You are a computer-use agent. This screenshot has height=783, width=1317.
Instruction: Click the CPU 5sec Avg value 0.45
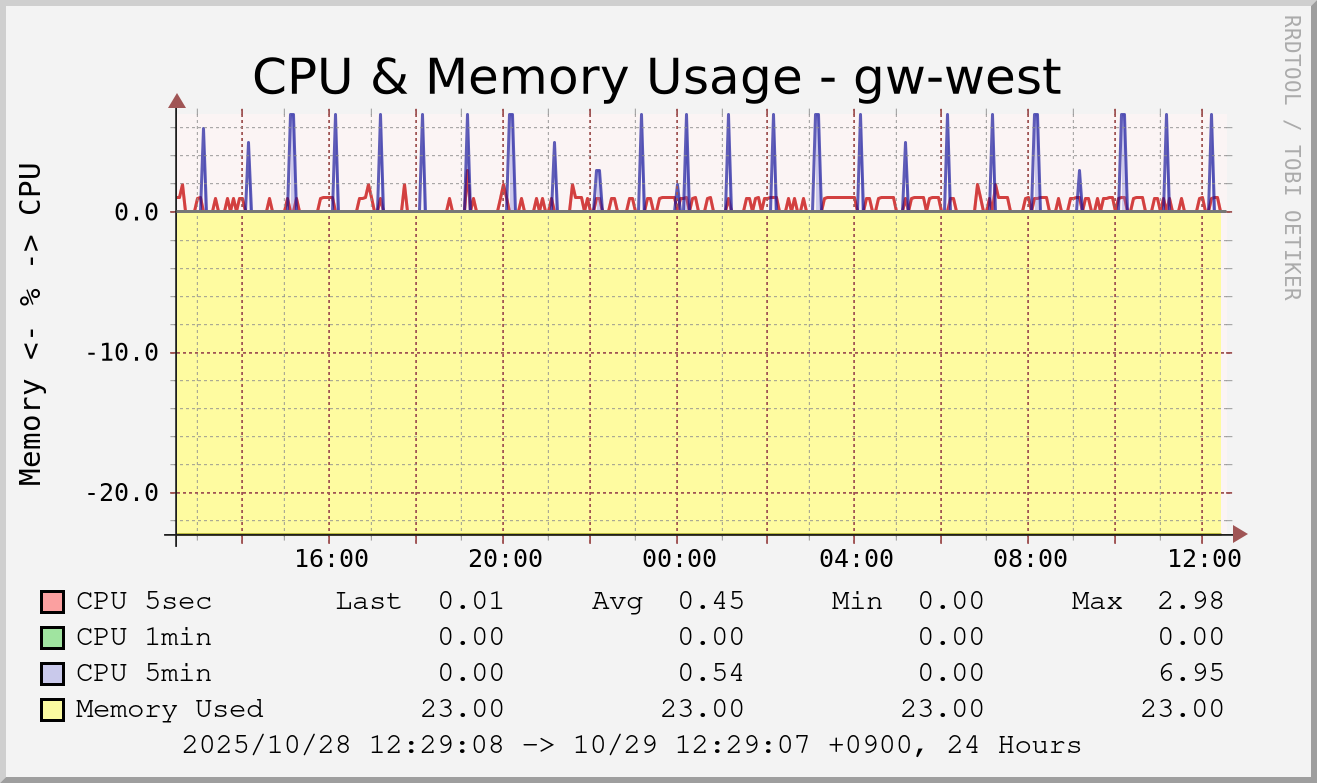(x=710, y=601)
